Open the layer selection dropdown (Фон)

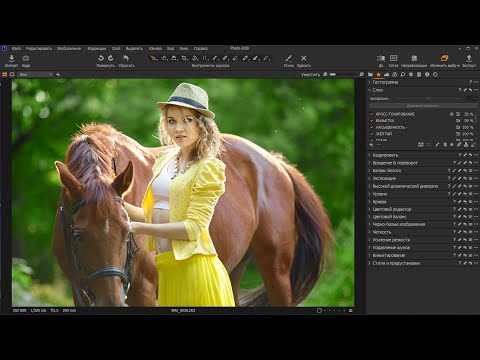click(36, 75)
